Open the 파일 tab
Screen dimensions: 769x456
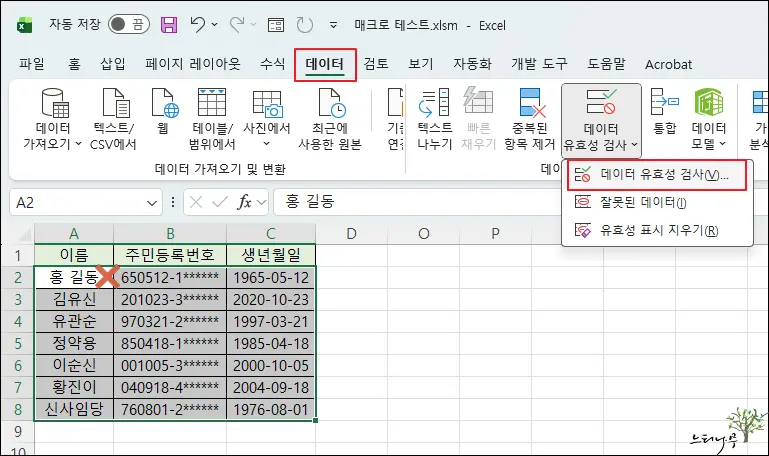click(x=32, y=64)
